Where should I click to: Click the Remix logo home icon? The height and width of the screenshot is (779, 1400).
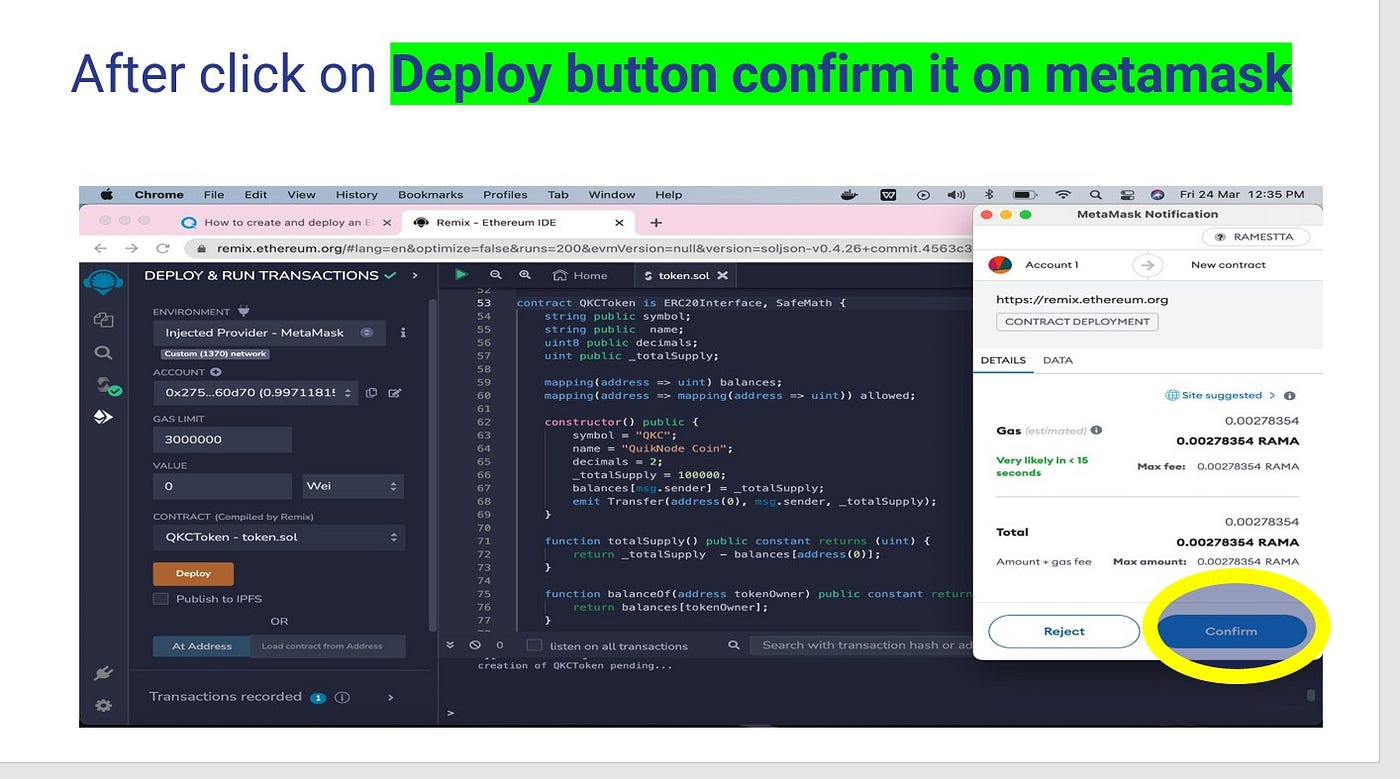pos(104,281)
